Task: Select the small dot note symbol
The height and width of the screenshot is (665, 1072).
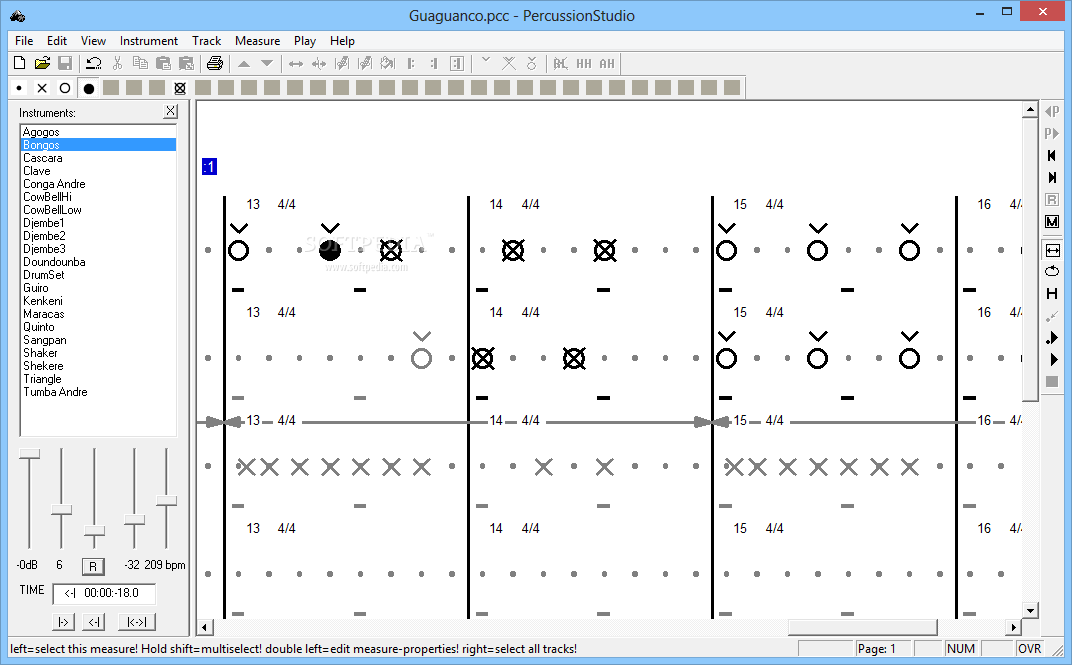Action: [x=19, y=88]
